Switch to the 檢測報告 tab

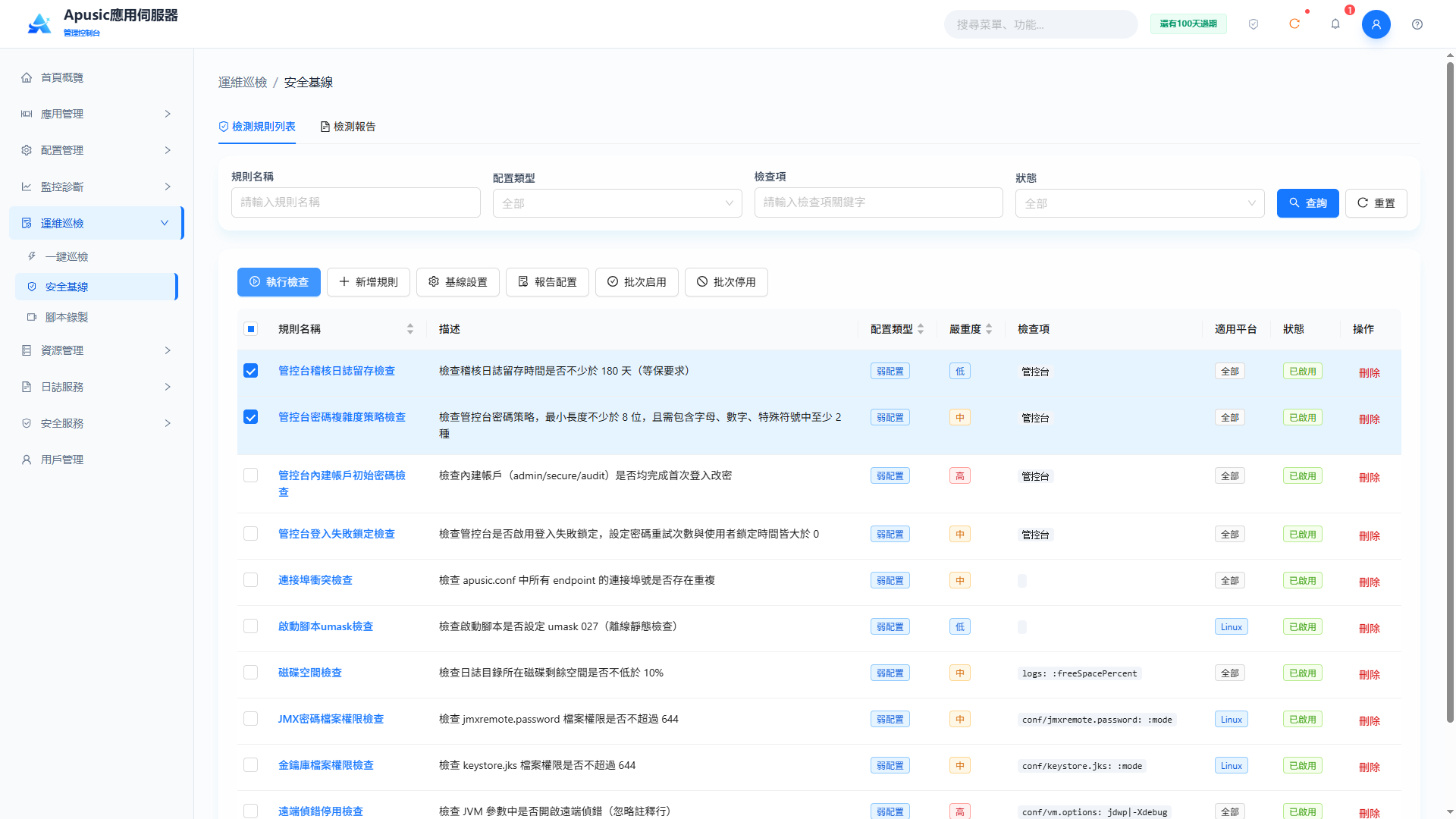click(348, 127)
